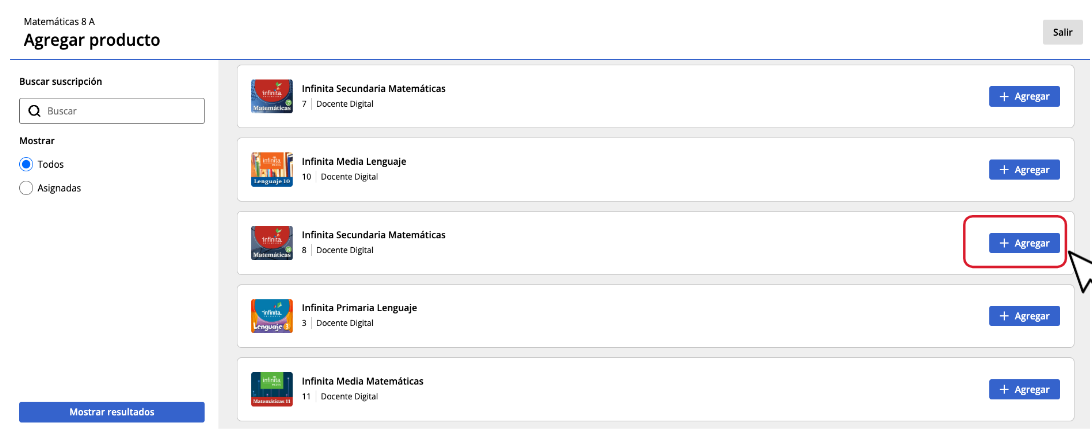Add Infinita Secundaria Matemáticas grade 7
Image resolution: width=1092 pixels, height=431 pixels.
point(1024,97)
